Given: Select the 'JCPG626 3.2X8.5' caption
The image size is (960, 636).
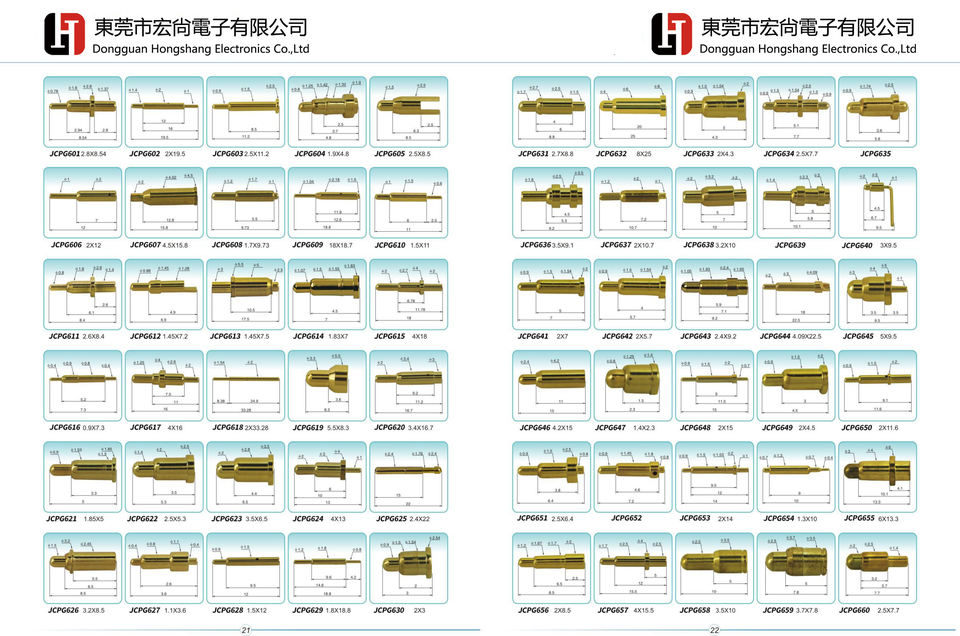Looking at the screenshot, I should click(x=77, y=610).
